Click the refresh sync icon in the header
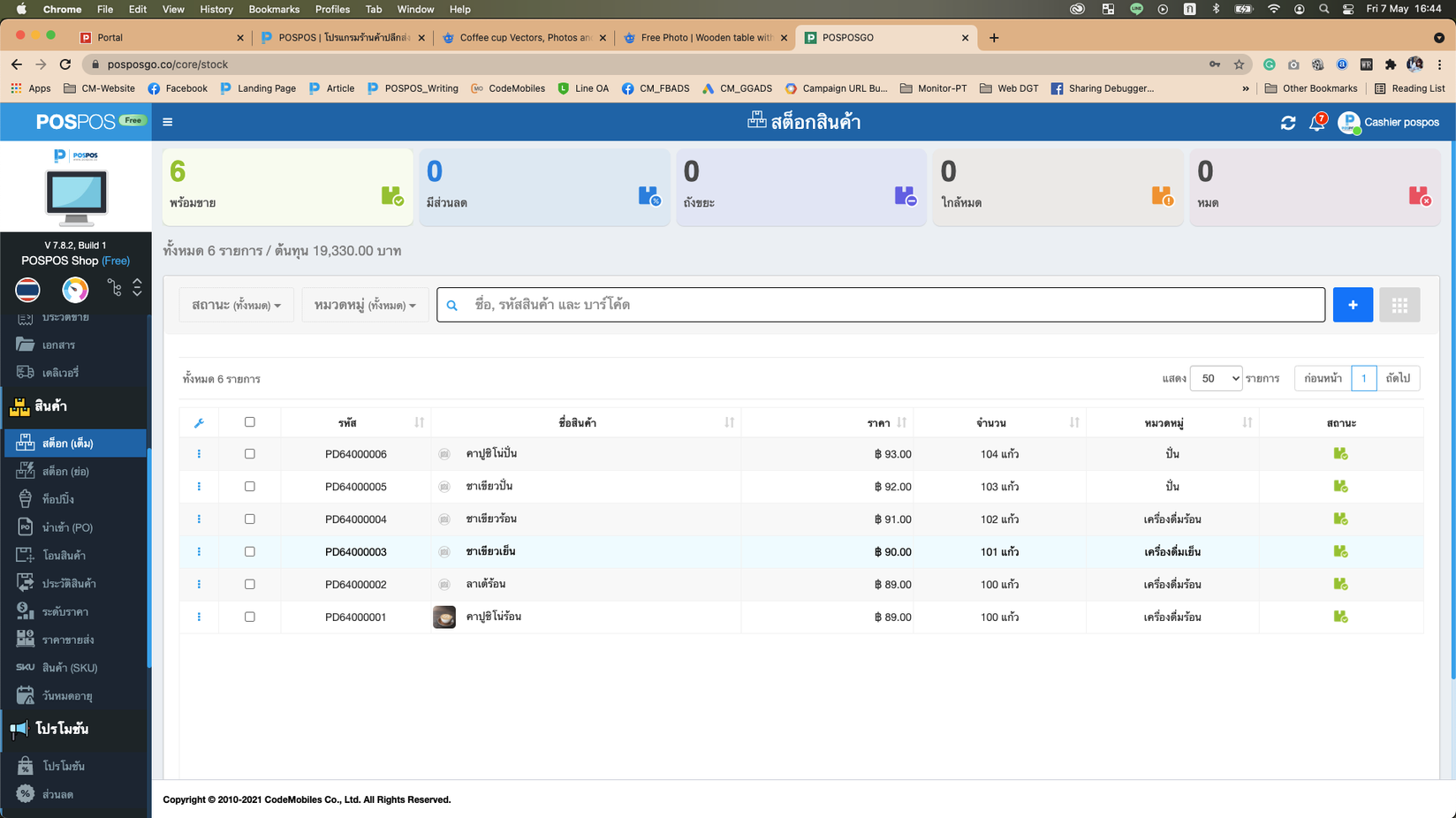 pos(1287,123)
